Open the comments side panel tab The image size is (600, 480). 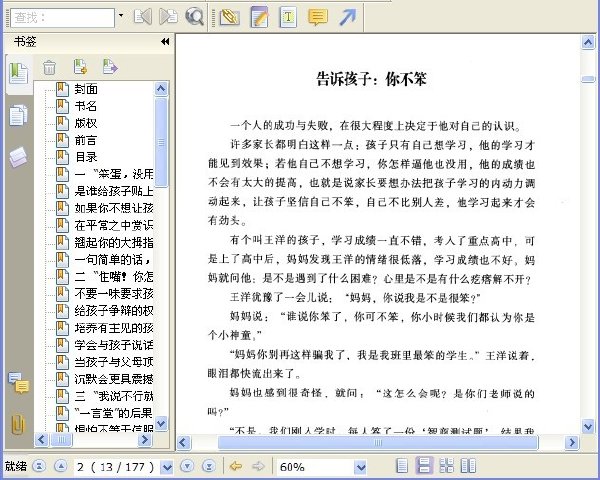pyautogui.click(x=19, y=383)
